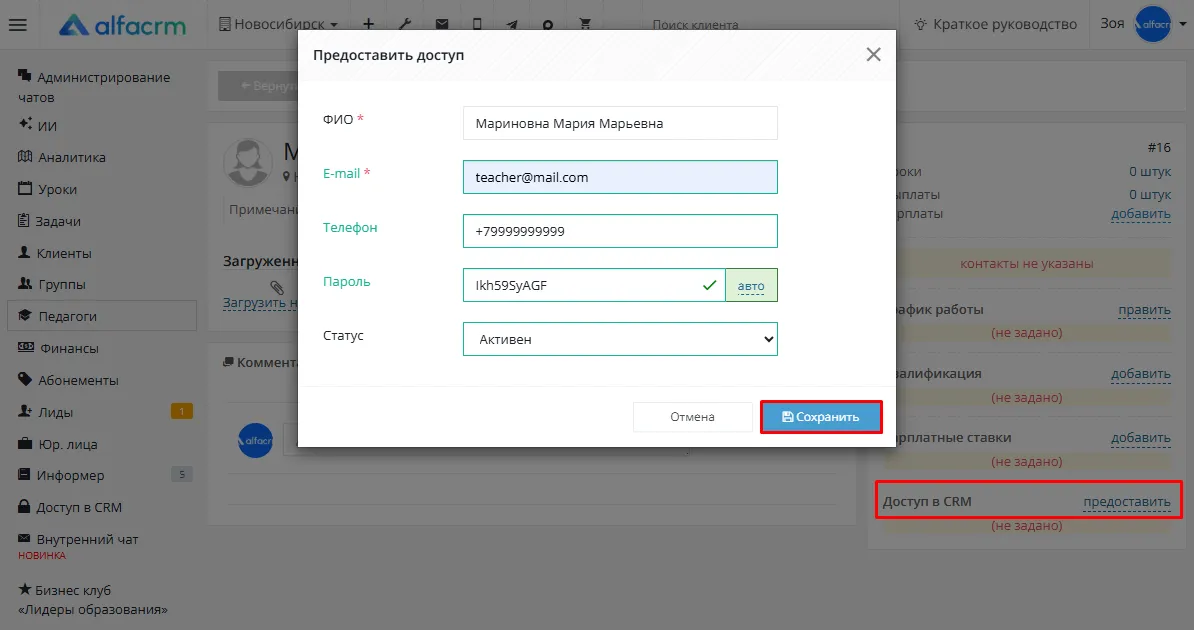Open the hamburger menu icon
The height and width of the screenshot is (630, 1194).
[18, 24]
